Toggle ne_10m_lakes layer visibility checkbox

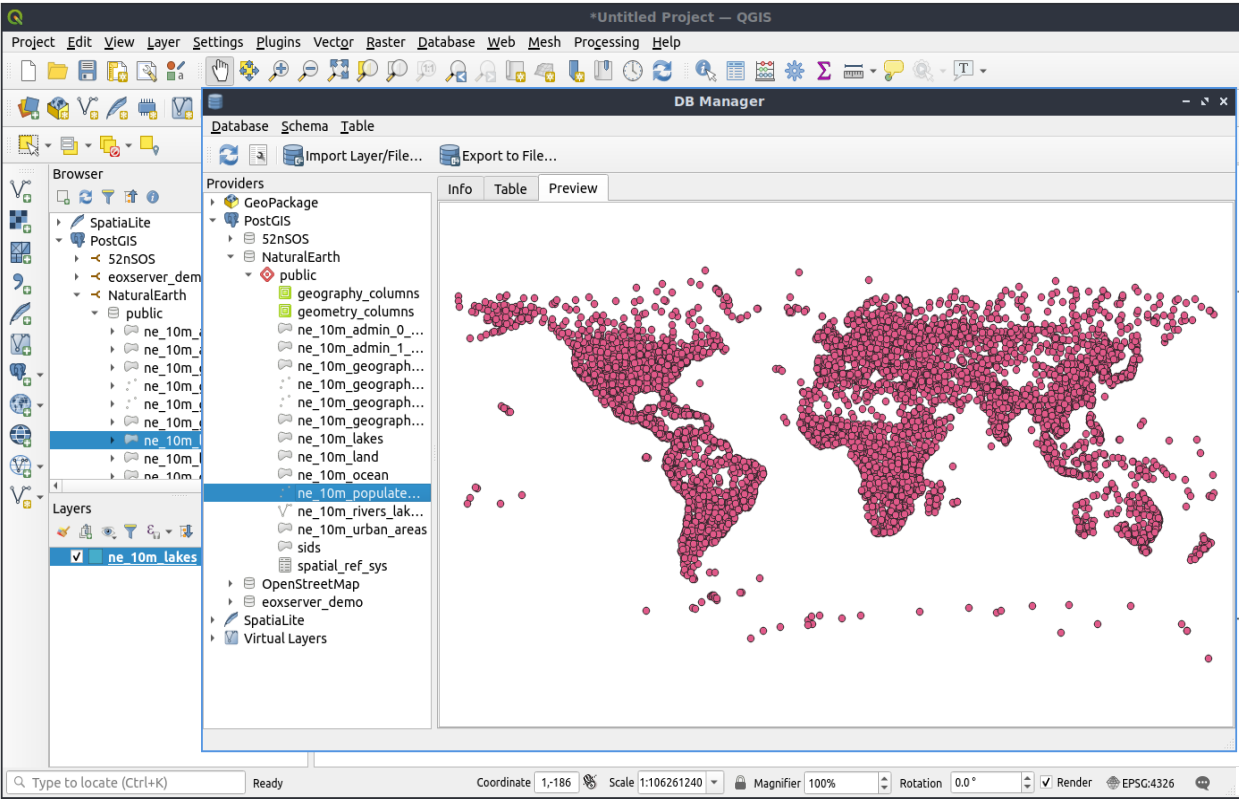77,557
